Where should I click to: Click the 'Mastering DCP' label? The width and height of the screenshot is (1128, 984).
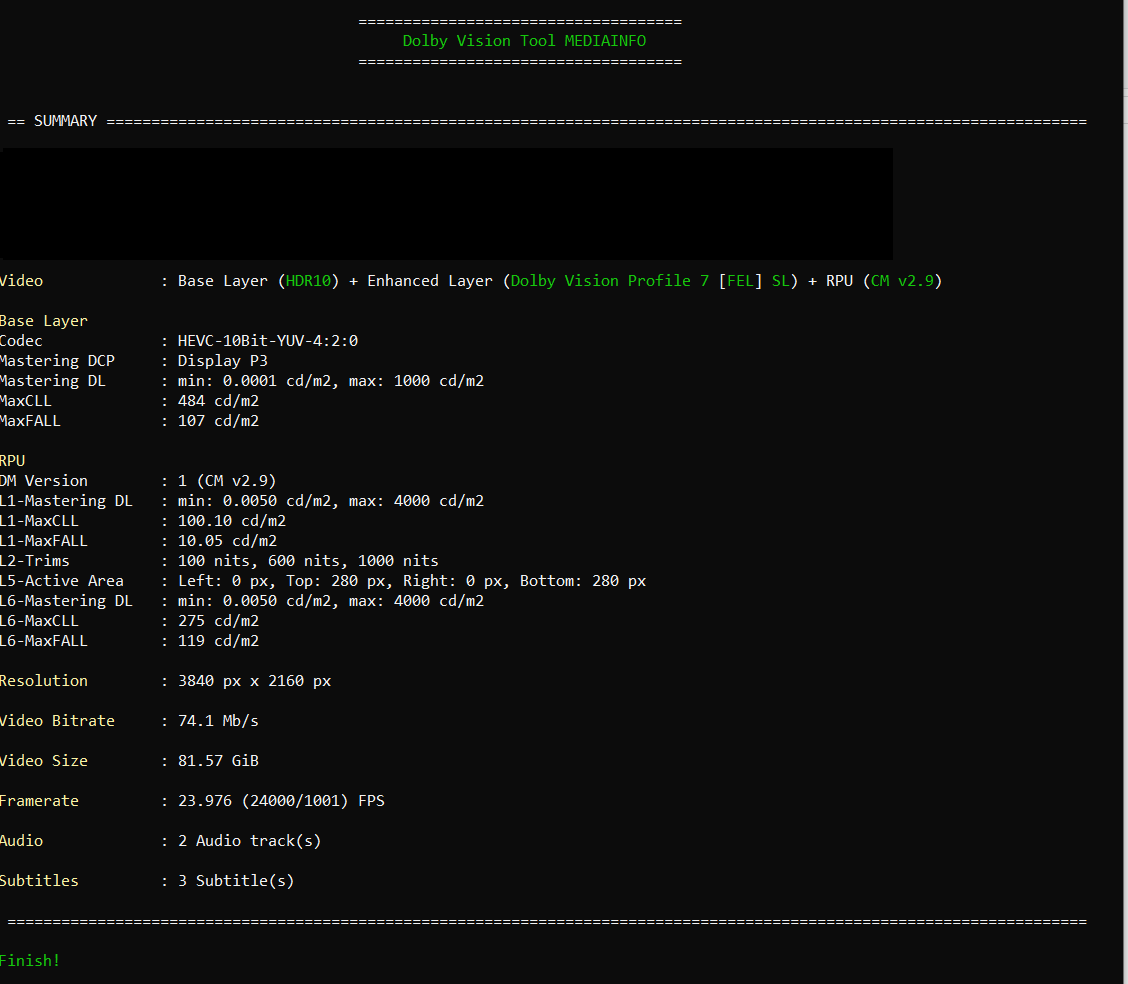coord(57,361)
